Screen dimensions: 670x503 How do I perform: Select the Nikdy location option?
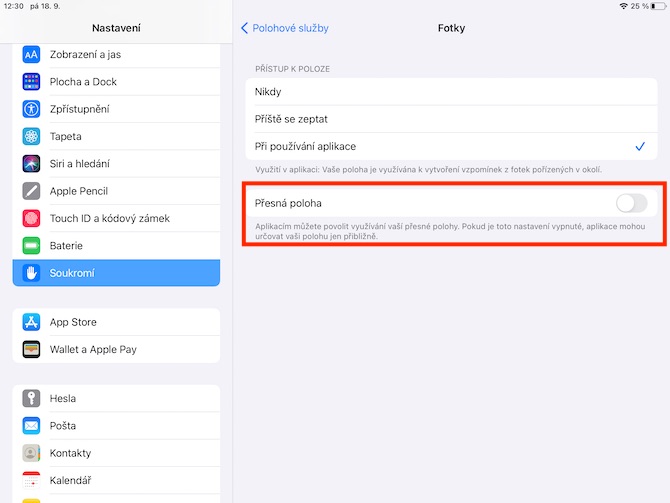(451, 91)
